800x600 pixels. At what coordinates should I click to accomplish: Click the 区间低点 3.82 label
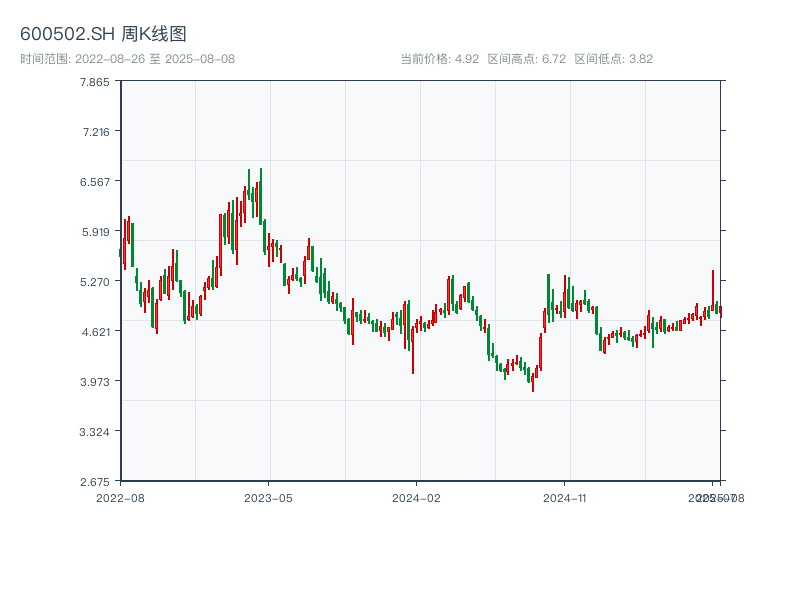[x=614, y=59]
